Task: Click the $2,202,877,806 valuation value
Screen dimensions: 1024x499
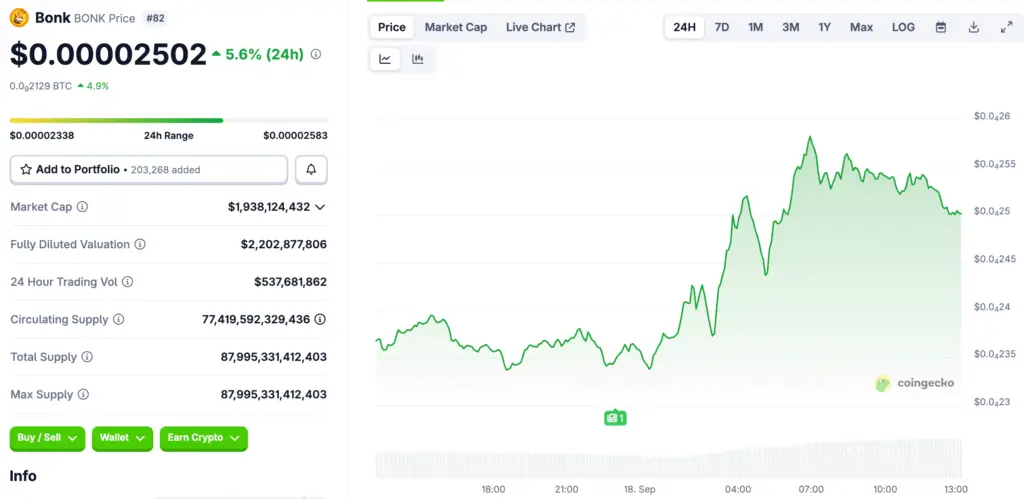Action: [x=283, y=244]
